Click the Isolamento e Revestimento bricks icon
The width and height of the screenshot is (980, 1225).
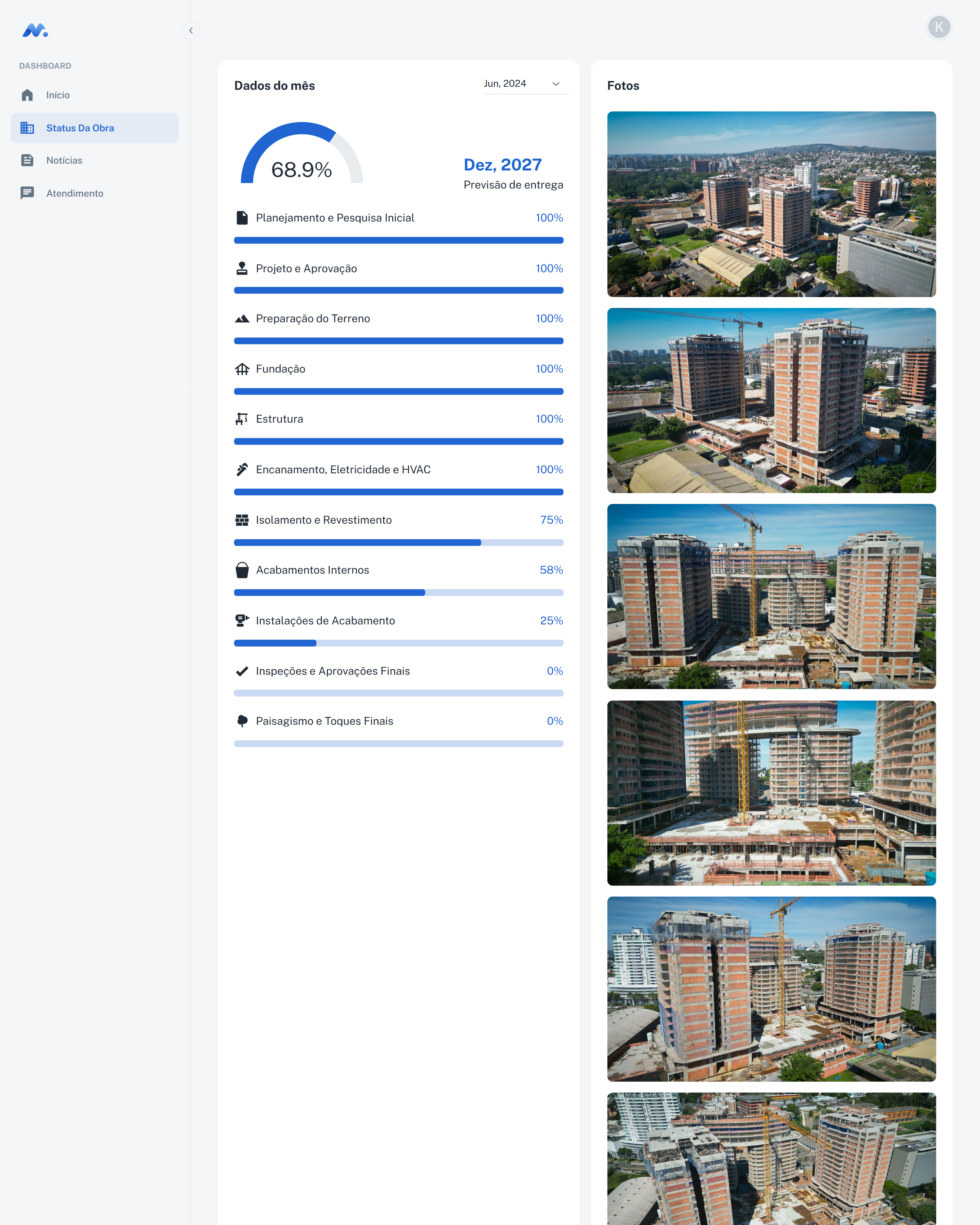point(242,520)
